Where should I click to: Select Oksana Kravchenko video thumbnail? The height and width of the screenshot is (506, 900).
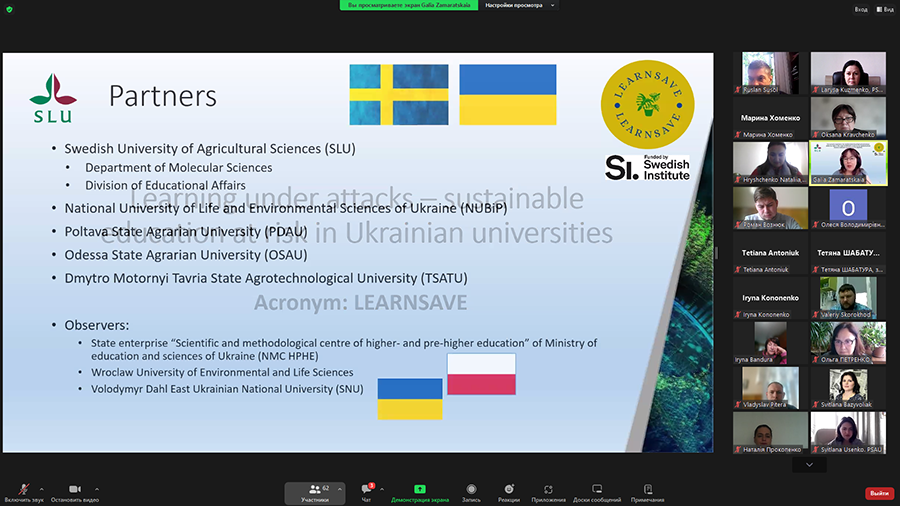[848, 118]
